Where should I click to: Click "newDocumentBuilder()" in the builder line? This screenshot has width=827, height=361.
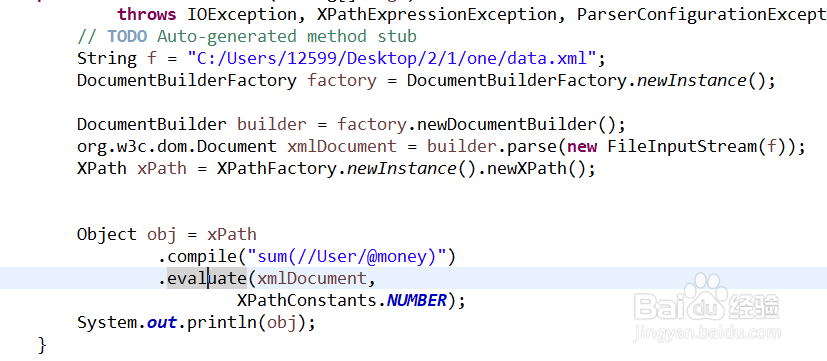517,125
